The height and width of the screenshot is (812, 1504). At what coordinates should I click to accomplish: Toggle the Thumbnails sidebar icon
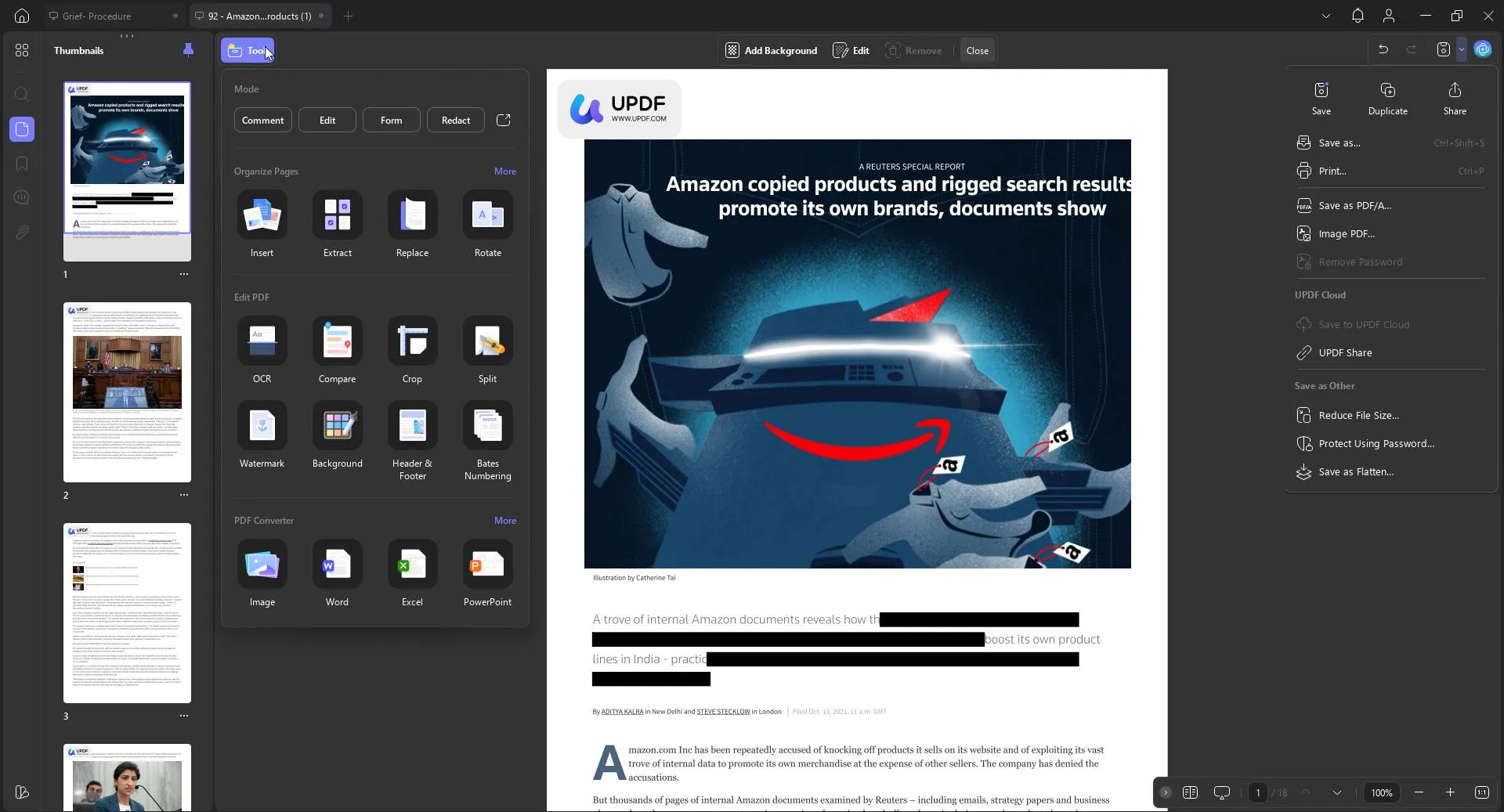(x=22, y=129)
